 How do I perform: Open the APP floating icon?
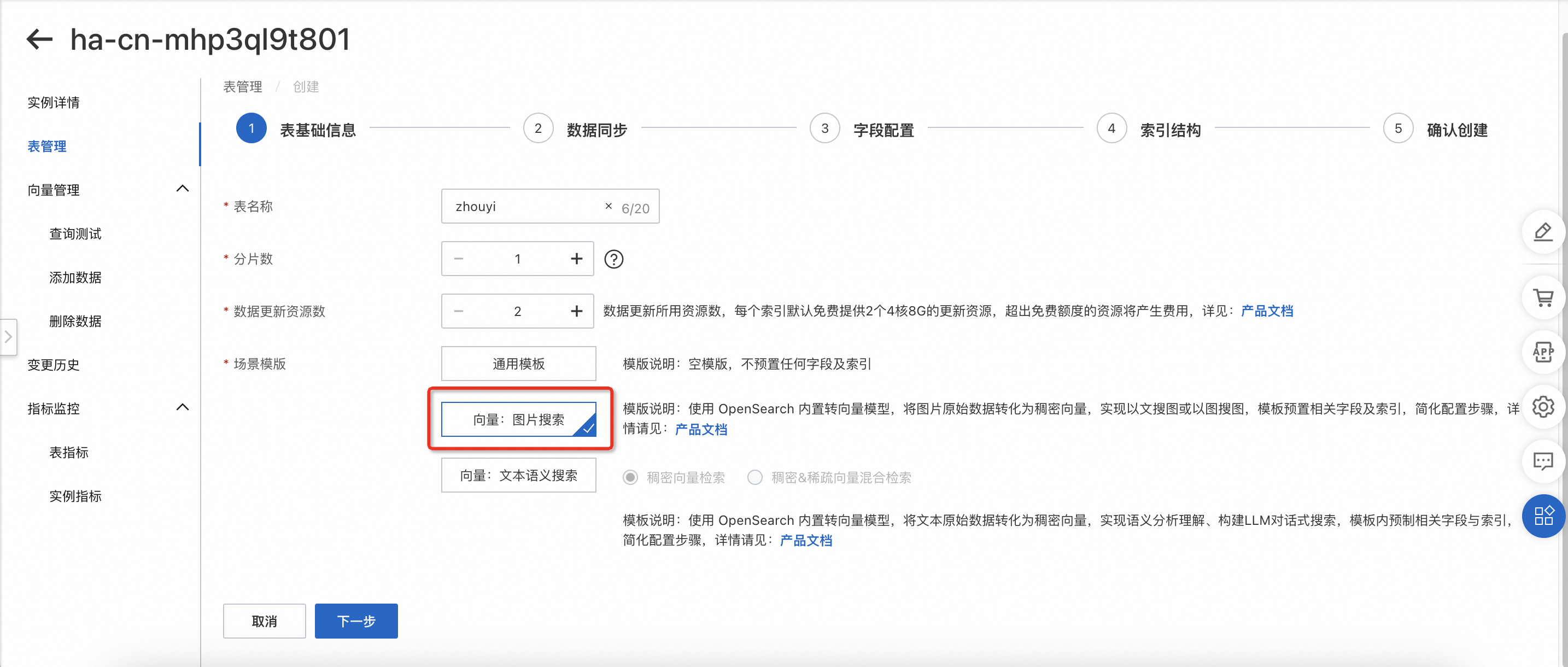coord(1543,352)
